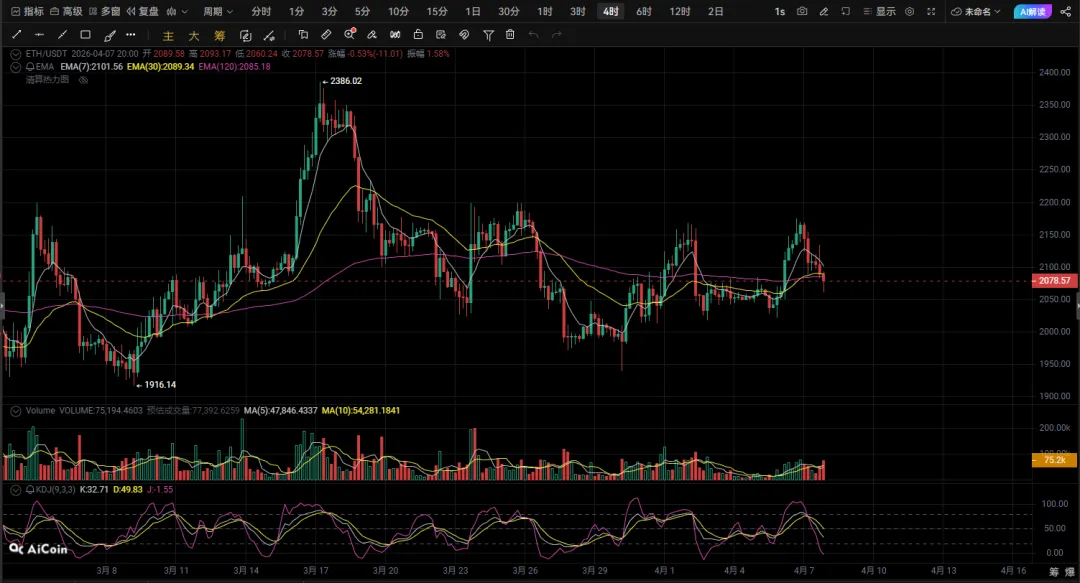Image resolution: width=1080 pixels, height=583 pixels.
Task: Collapse the EMA indicator row
Action: [x=16, y=67]
